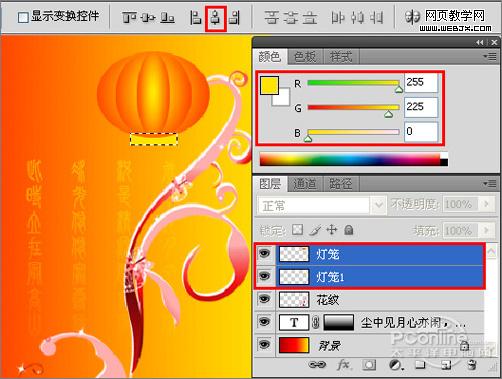Create a new layer
Viewport: 502px width, 379px height.
coord(446,365)
